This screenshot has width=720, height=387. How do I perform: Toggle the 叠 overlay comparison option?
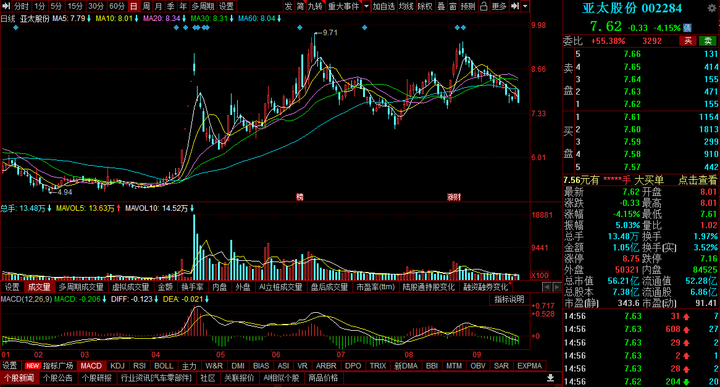[x=441, y=6]
